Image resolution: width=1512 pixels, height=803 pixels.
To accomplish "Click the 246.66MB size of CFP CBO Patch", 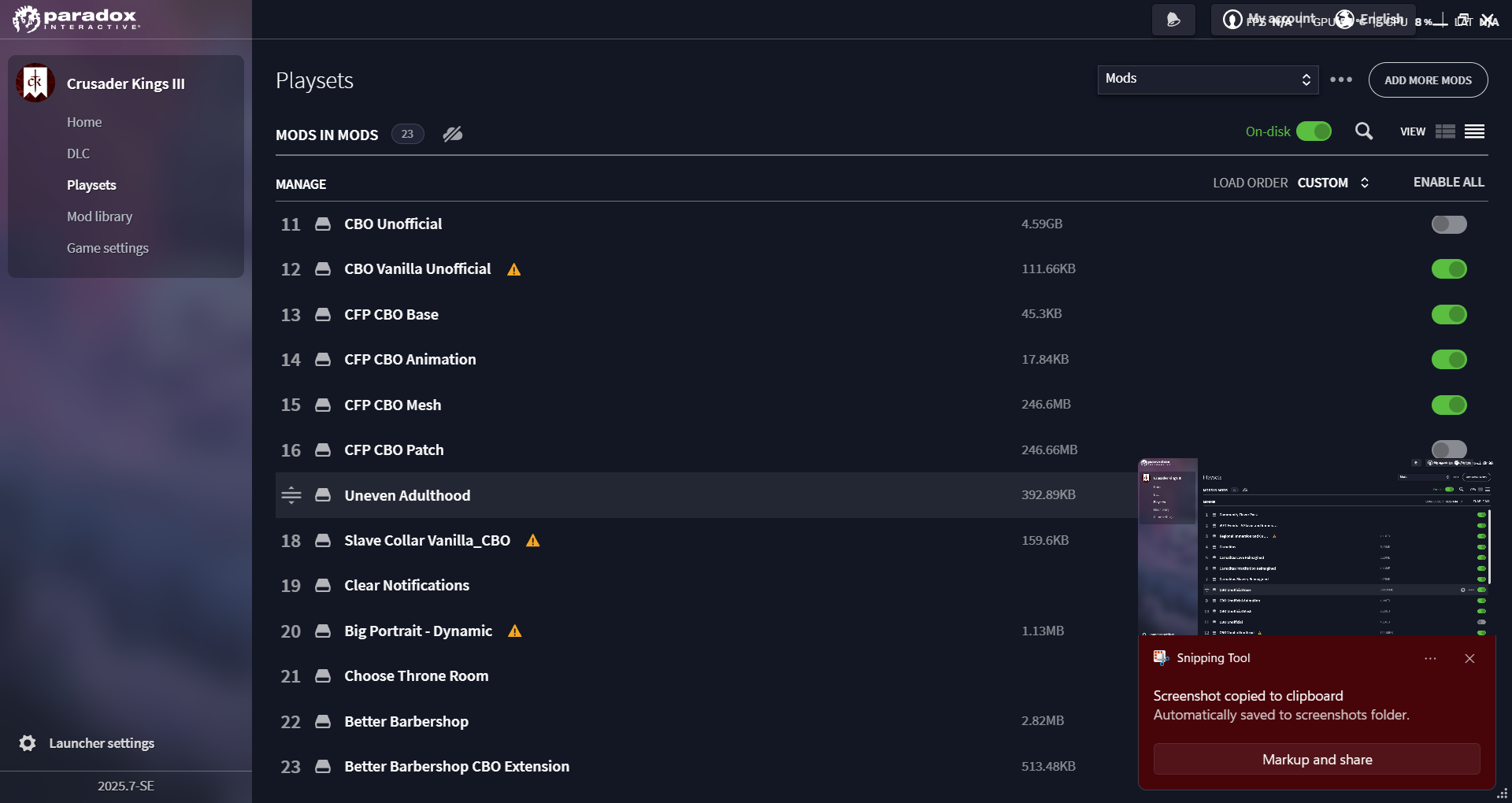I will [x=1050, y=450].
